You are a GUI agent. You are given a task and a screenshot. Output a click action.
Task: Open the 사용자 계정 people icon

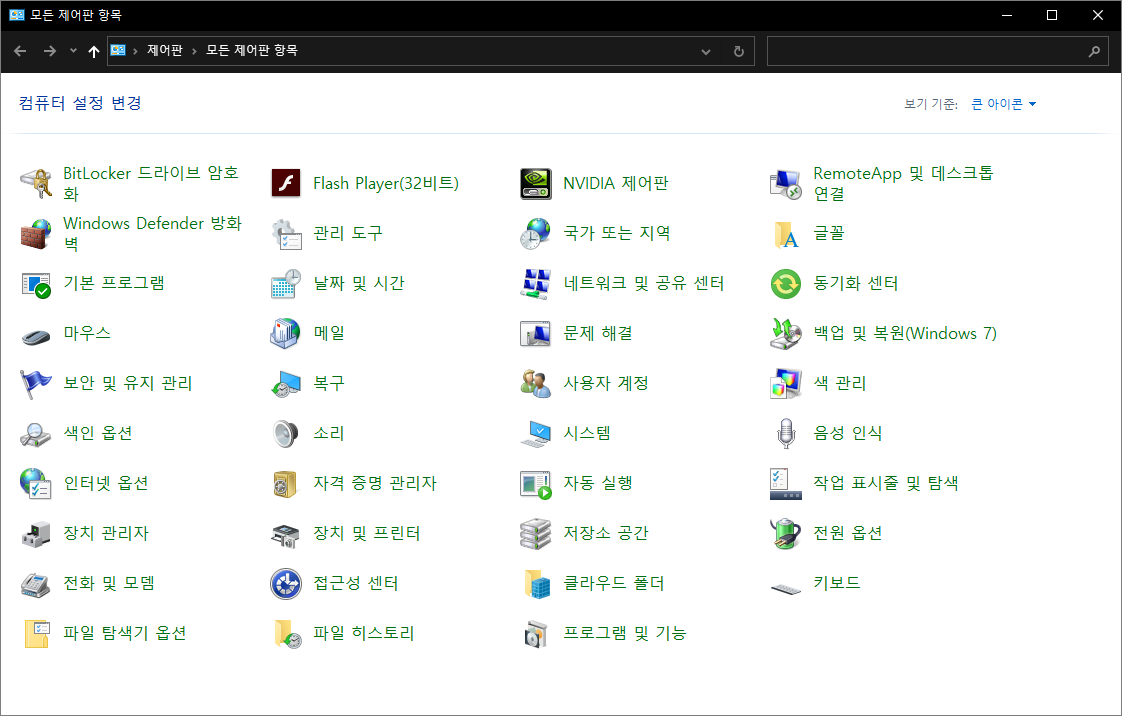pyautogui.click(x=535, y=383)
